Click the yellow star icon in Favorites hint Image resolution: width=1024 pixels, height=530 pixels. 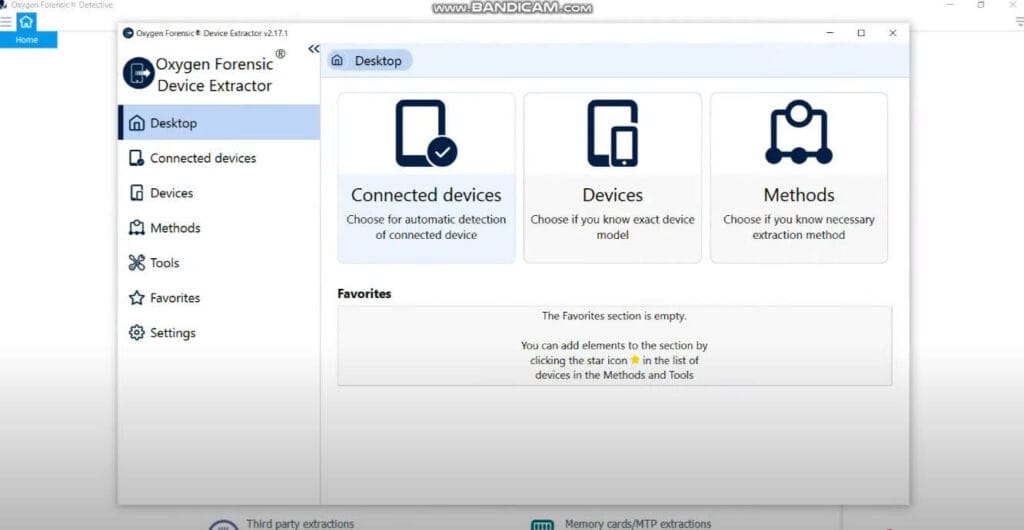pyautogui.click(x=634, y=360)
